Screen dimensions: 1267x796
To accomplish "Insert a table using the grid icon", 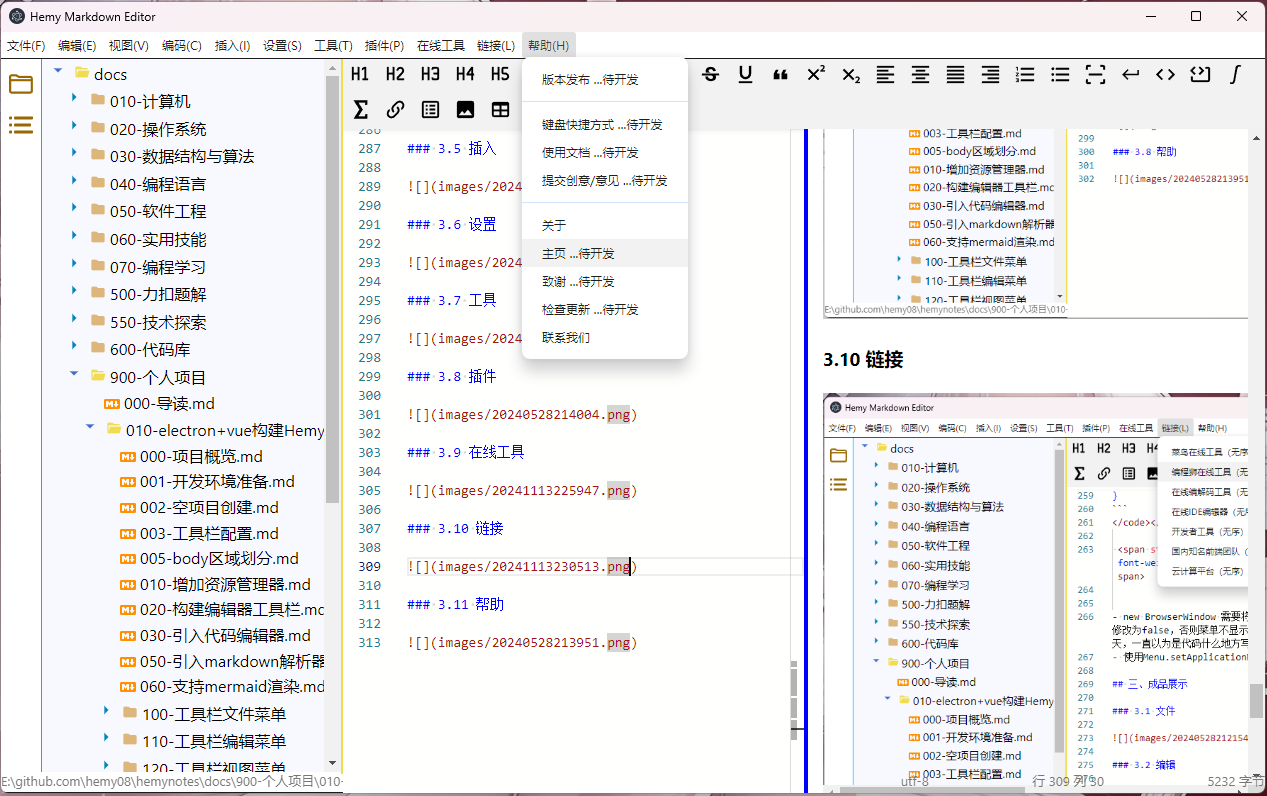I will (500, 109).
